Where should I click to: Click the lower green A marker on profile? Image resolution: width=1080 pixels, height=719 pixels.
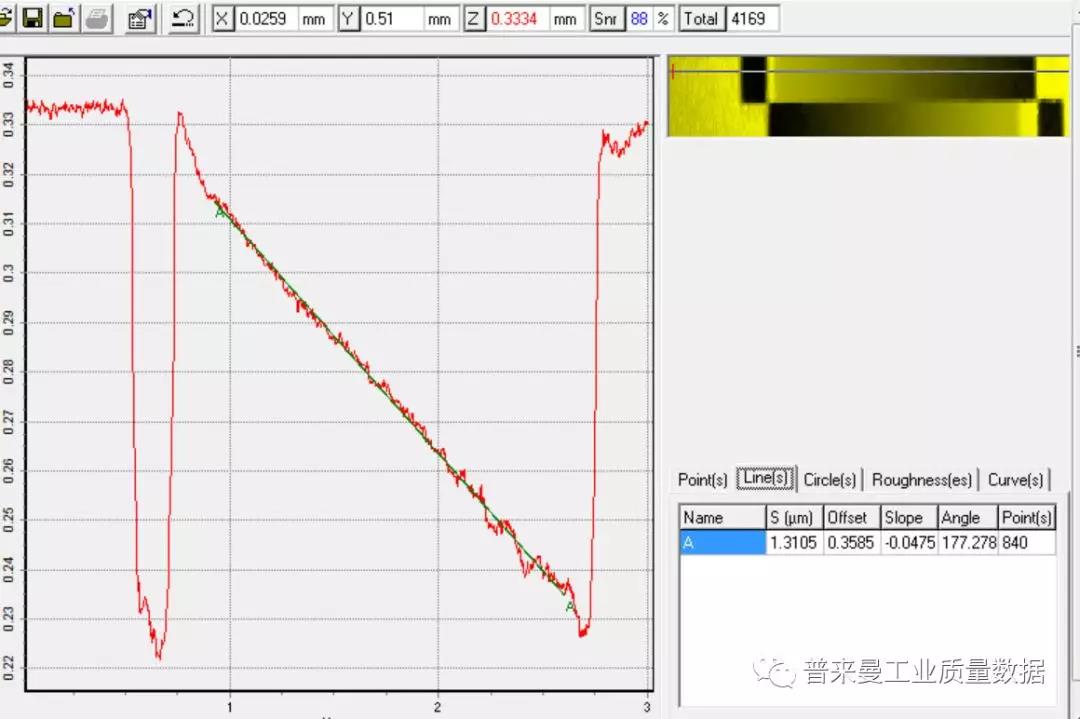point(570,607)
